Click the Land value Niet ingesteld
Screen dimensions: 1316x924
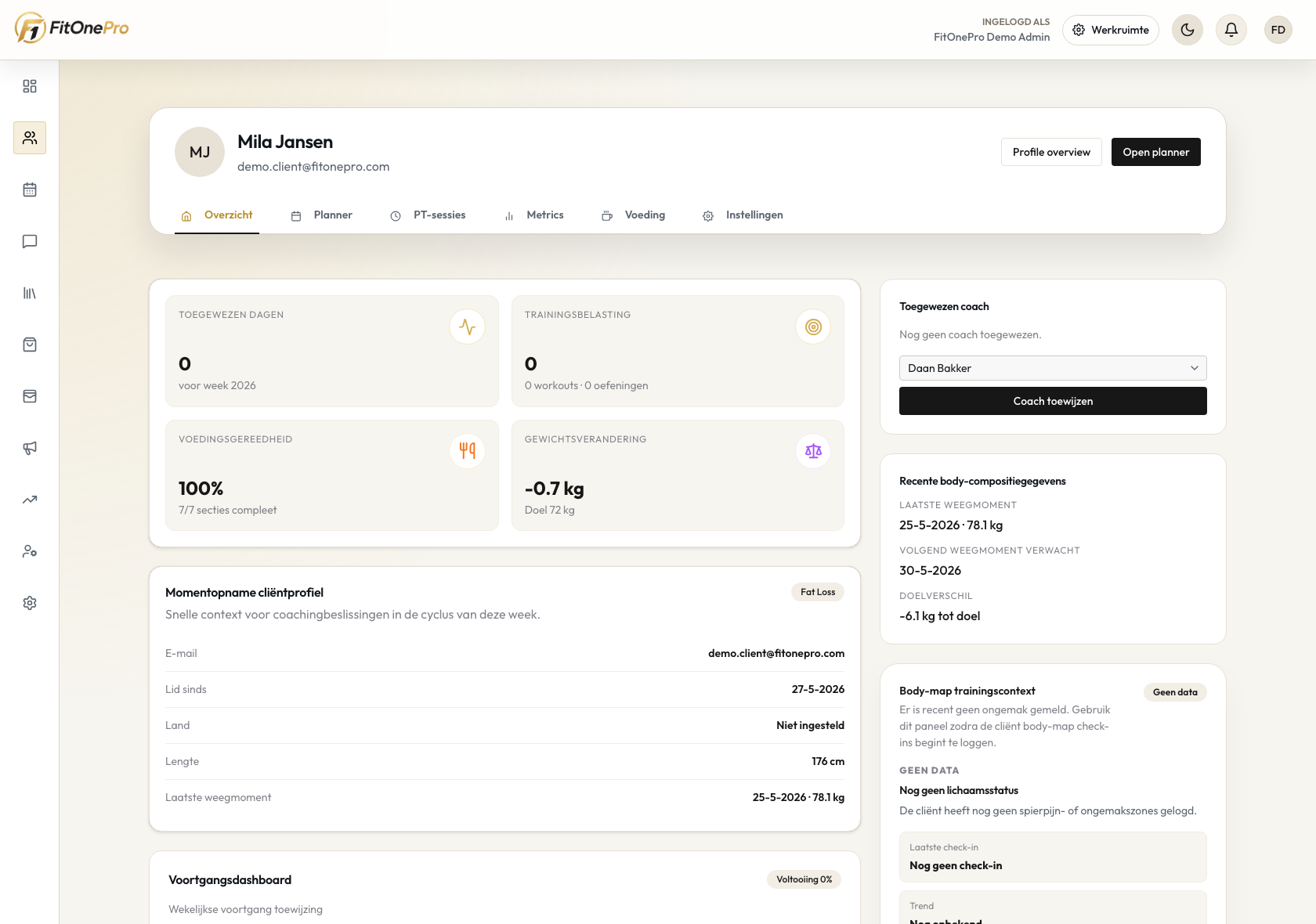click(x=810, y=725)
